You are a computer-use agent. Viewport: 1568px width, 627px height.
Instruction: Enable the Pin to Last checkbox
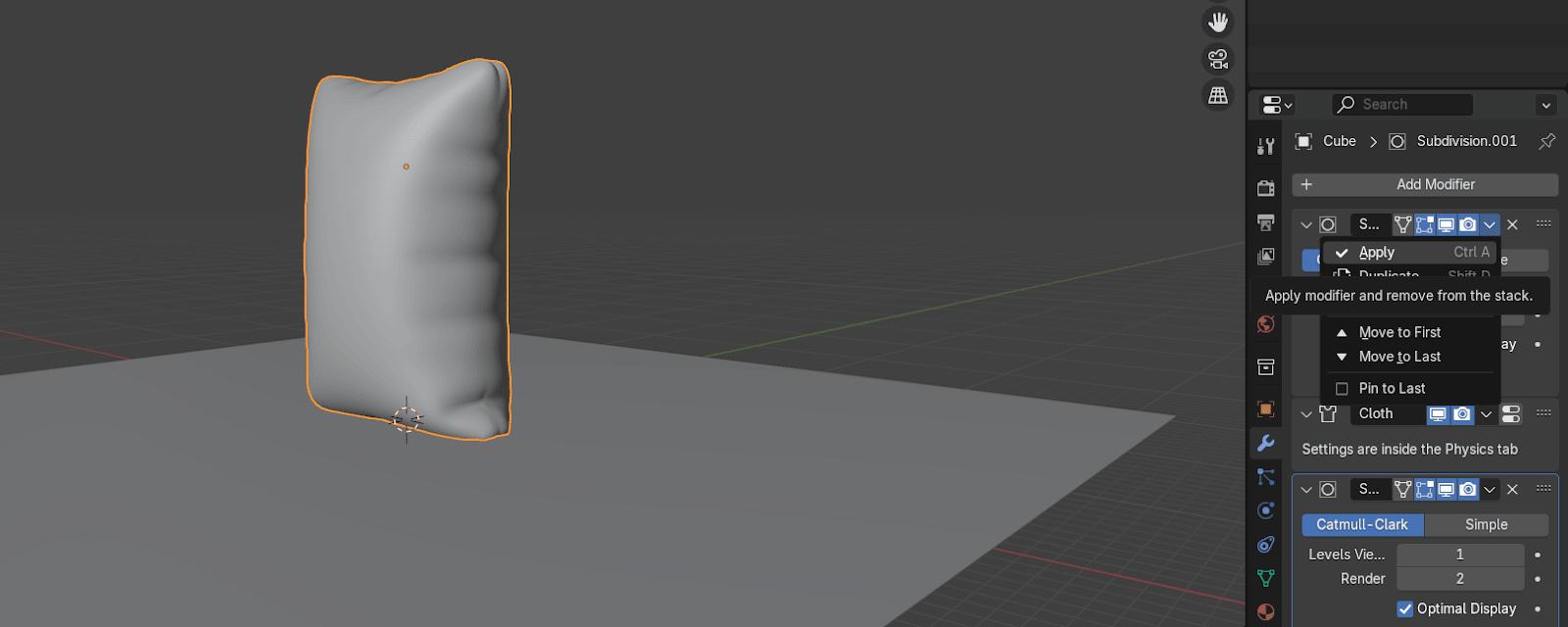[x=1342, y=389]
